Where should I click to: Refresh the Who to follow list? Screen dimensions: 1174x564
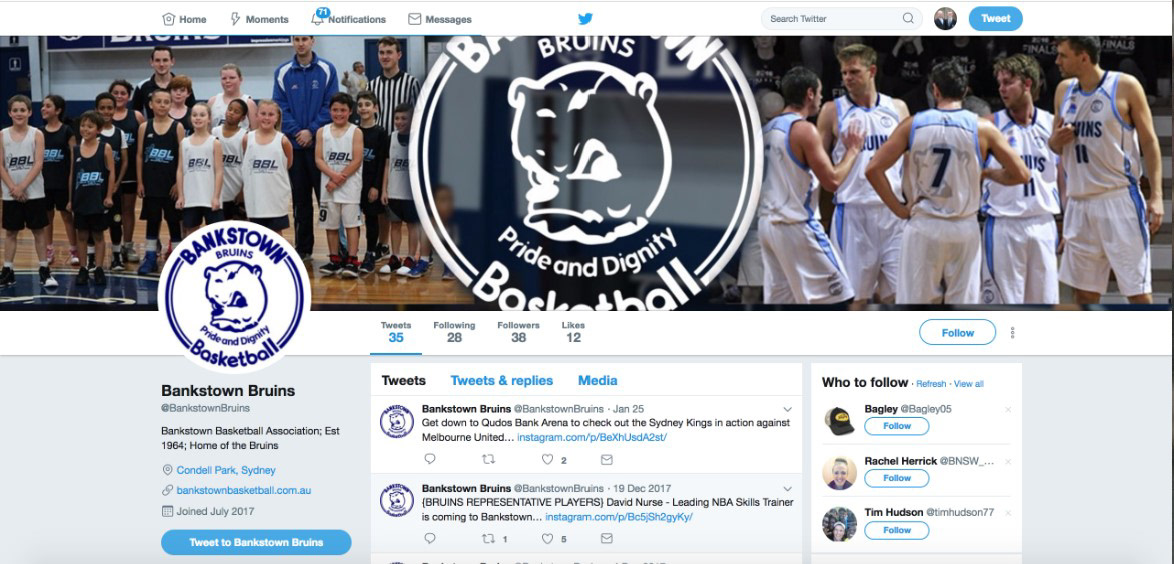click(x=931, y=383)
